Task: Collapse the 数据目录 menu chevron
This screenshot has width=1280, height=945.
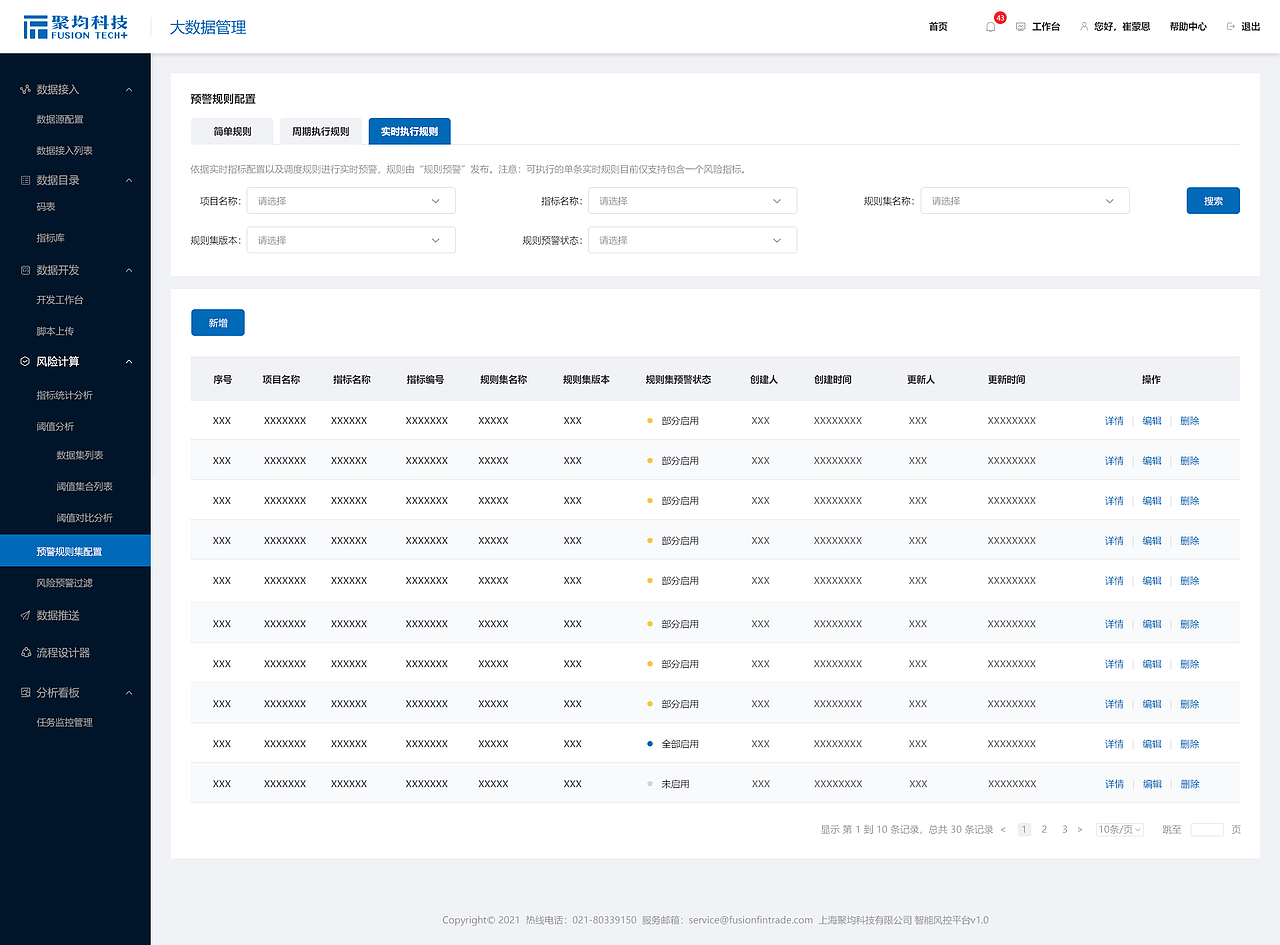Action: 129,180
